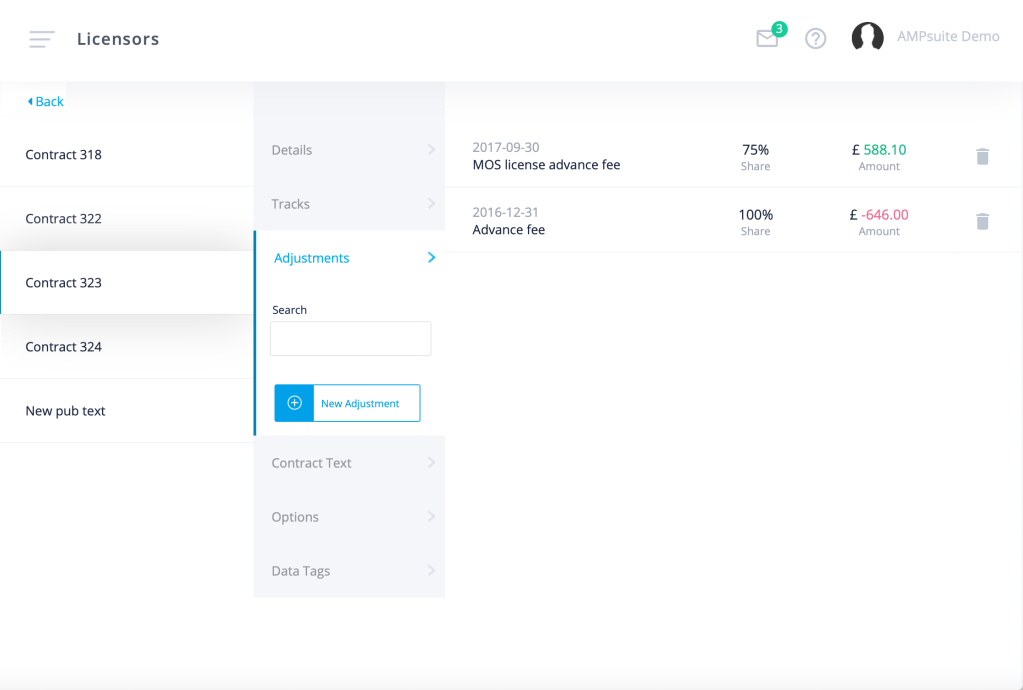The width and height of the screenshot is (1023, 690).
Task: Expand the Details section chevron
Action: click(x=431, y=149)
